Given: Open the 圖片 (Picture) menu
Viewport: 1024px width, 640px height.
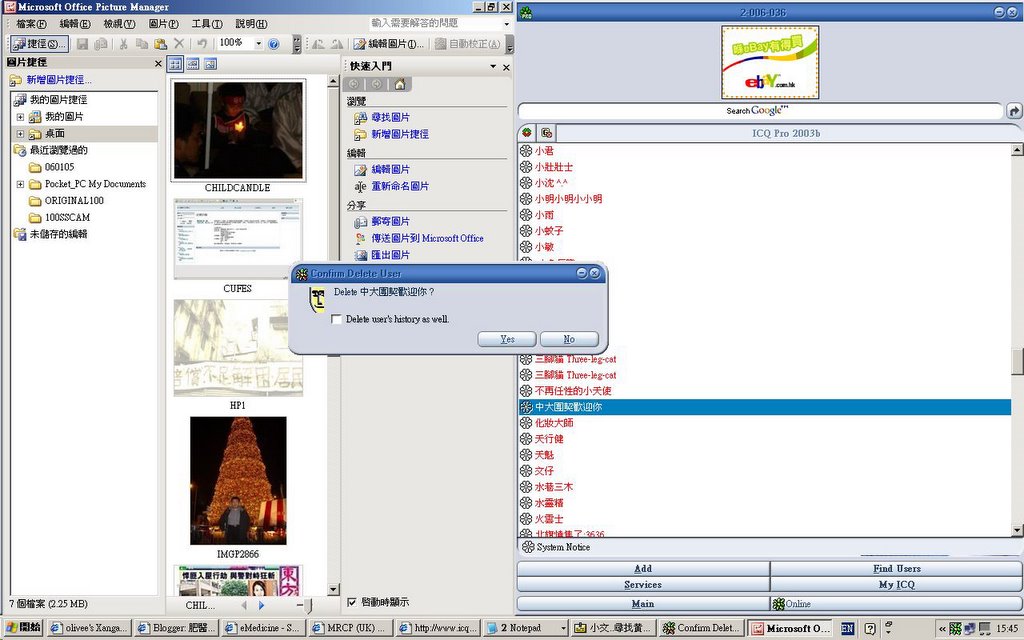Looking at the screenshot, I should click(163, 24).
